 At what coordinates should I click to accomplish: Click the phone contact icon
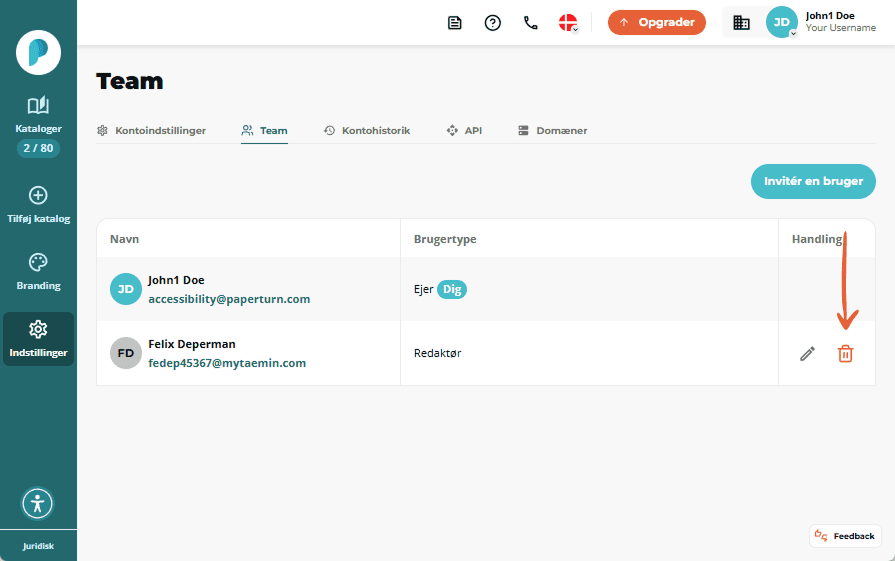tap(531, 23)
